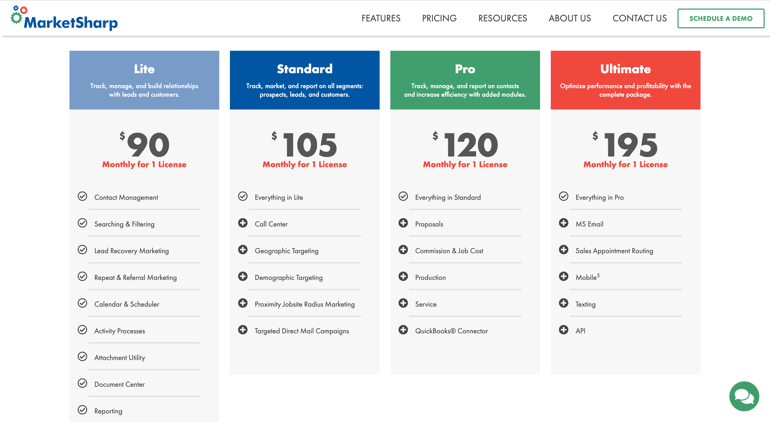Open the Features menu item

[381, 18]
